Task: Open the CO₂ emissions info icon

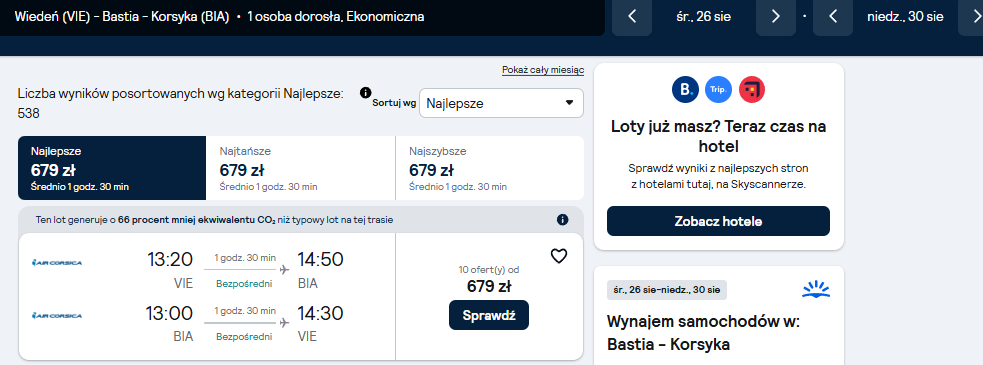Action: (x=562, y=220)
